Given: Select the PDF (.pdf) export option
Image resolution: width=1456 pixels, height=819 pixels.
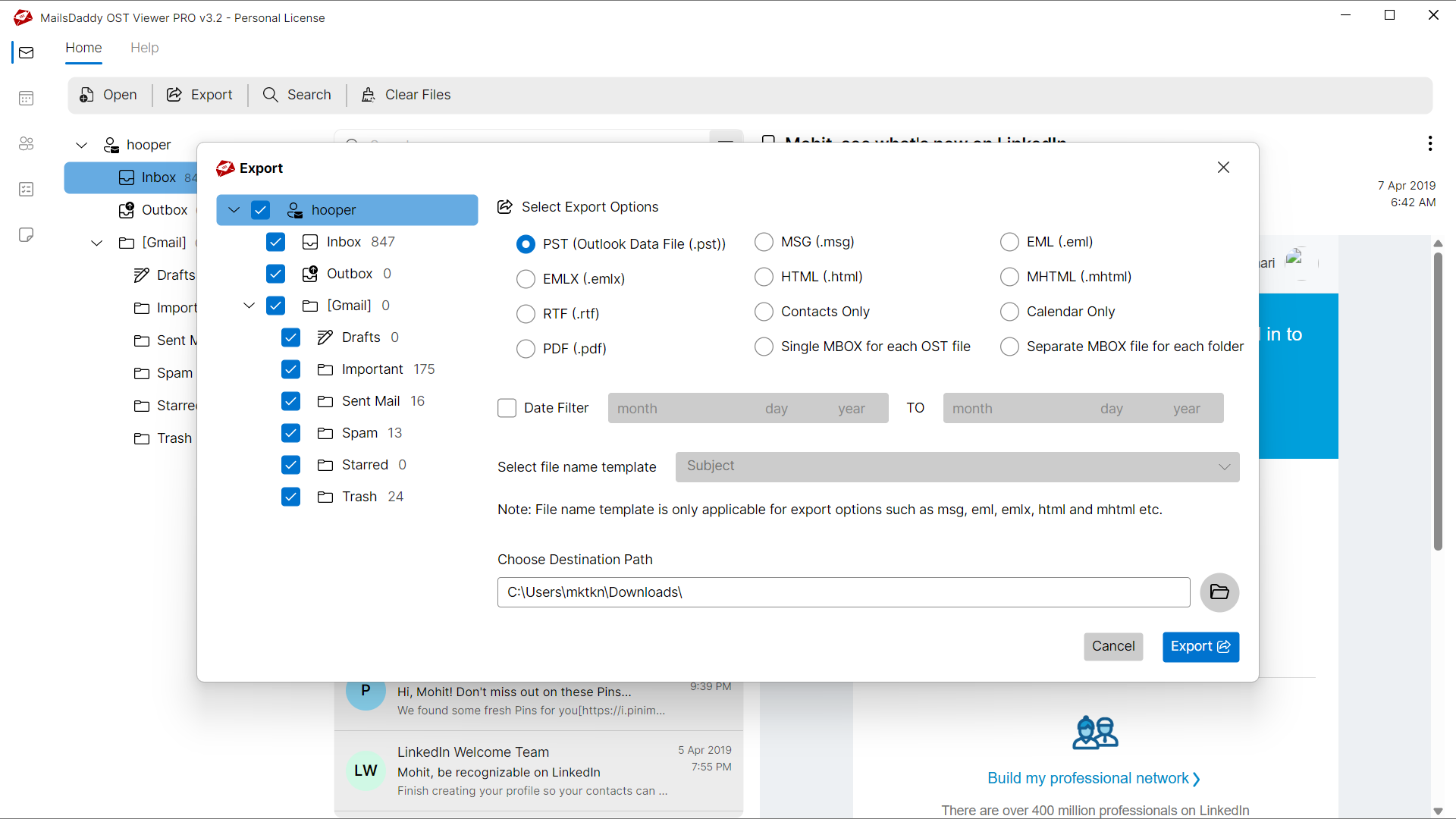Looking at the screenshot, I should (x=526, y=349).
